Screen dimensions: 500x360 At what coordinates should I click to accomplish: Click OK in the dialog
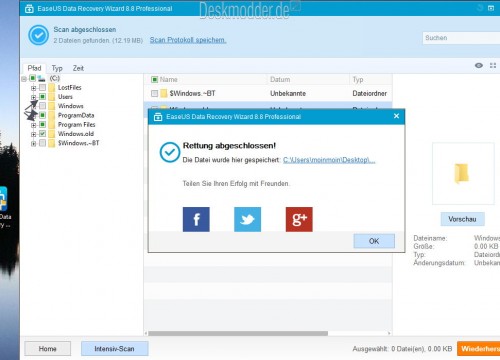pyautogui.click(x=374, y=241)
